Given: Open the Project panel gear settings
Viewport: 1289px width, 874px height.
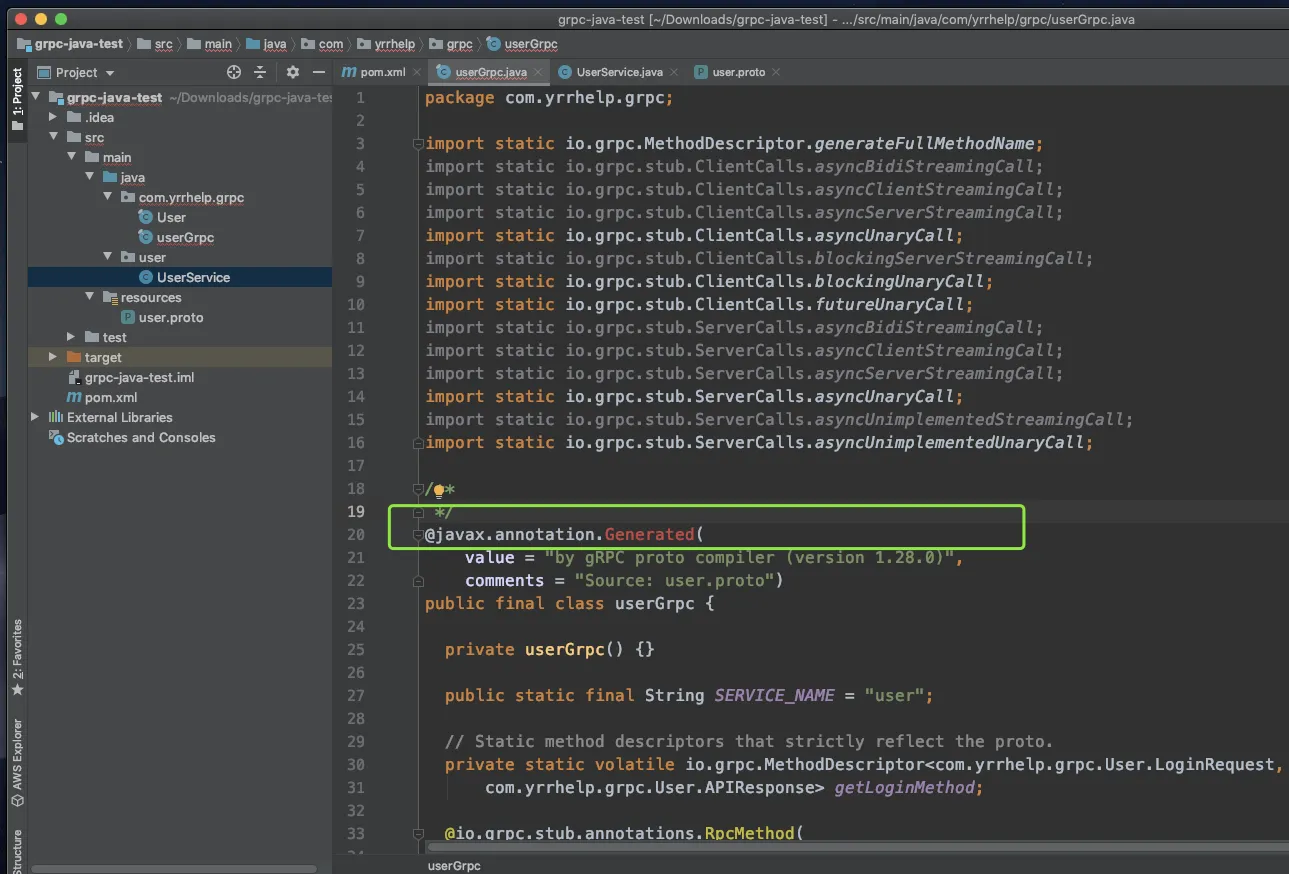Looking at the screenshot, I should [x=292, y=72].
